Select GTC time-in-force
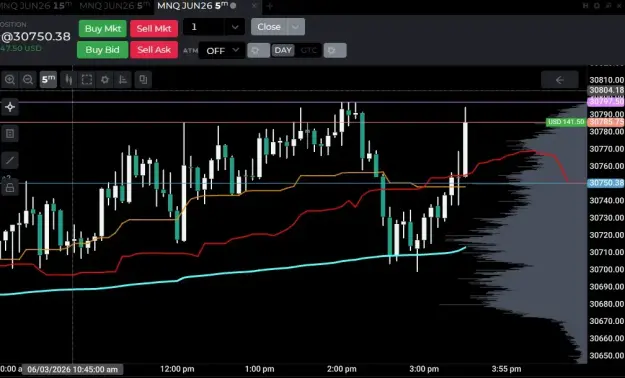Screen dimensions: 625x378 309,51
